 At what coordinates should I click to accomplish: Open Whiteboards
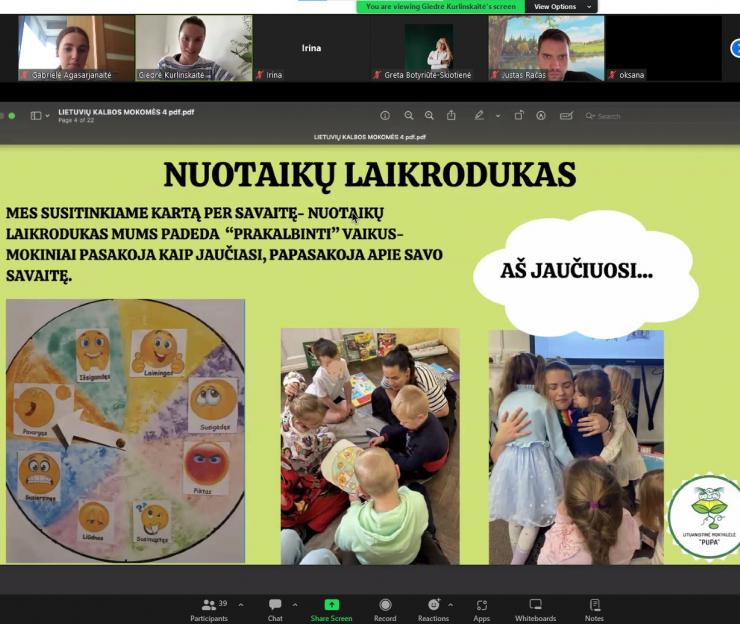536,610
